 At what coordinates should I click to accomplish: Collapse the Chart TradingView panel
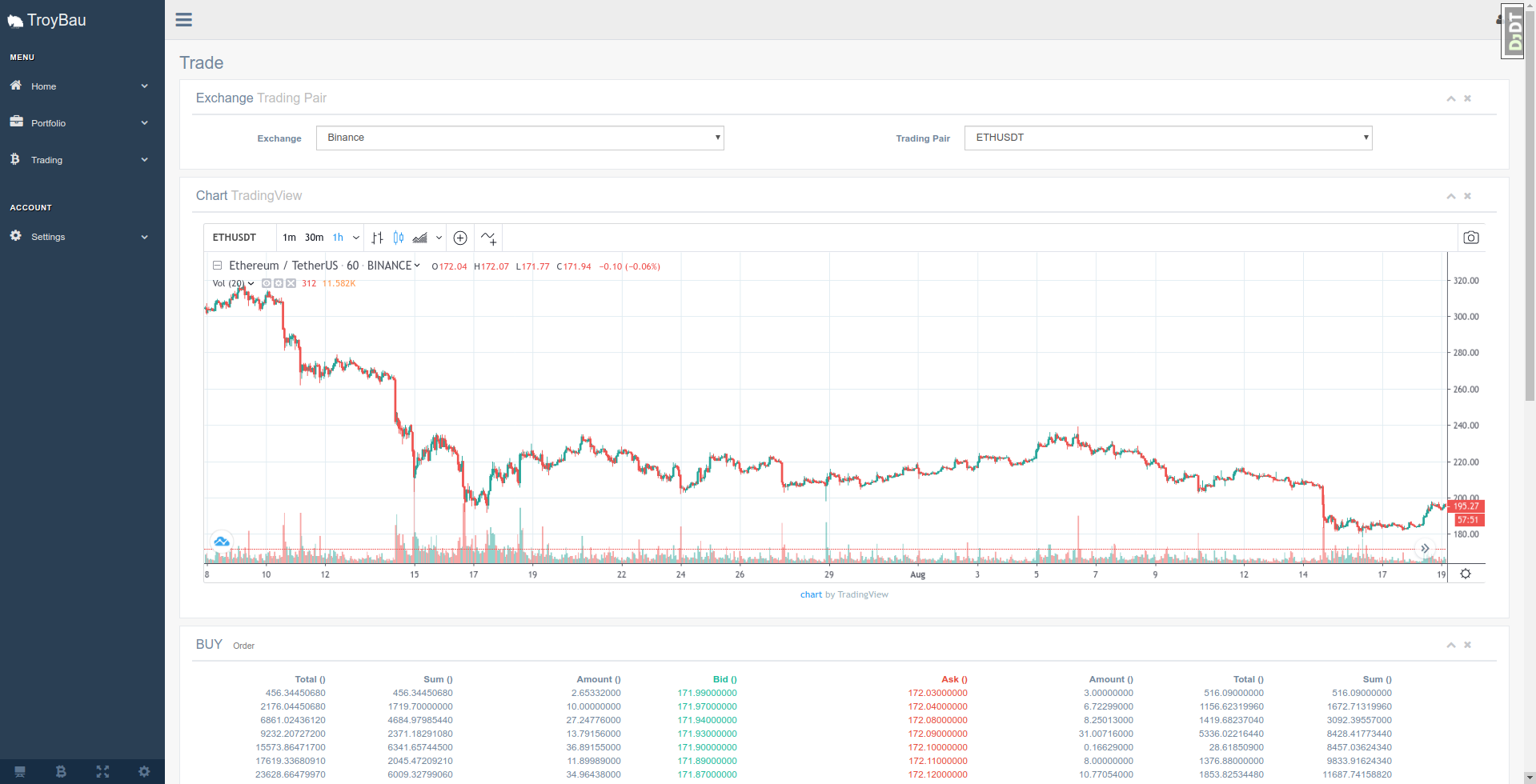(1450, 196)
